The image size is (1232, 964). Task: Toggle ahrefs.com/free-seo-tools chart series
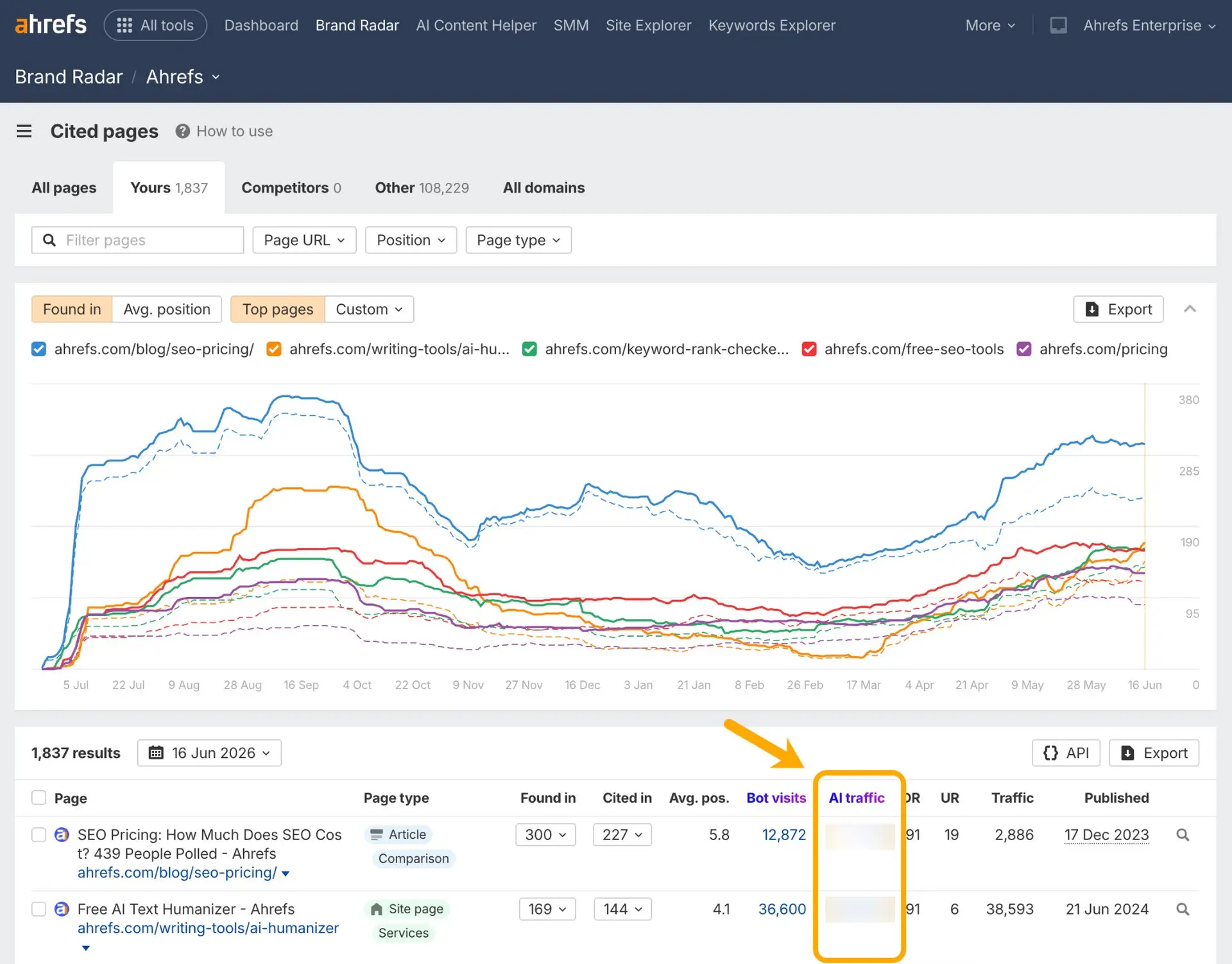(x=809, y=349)
